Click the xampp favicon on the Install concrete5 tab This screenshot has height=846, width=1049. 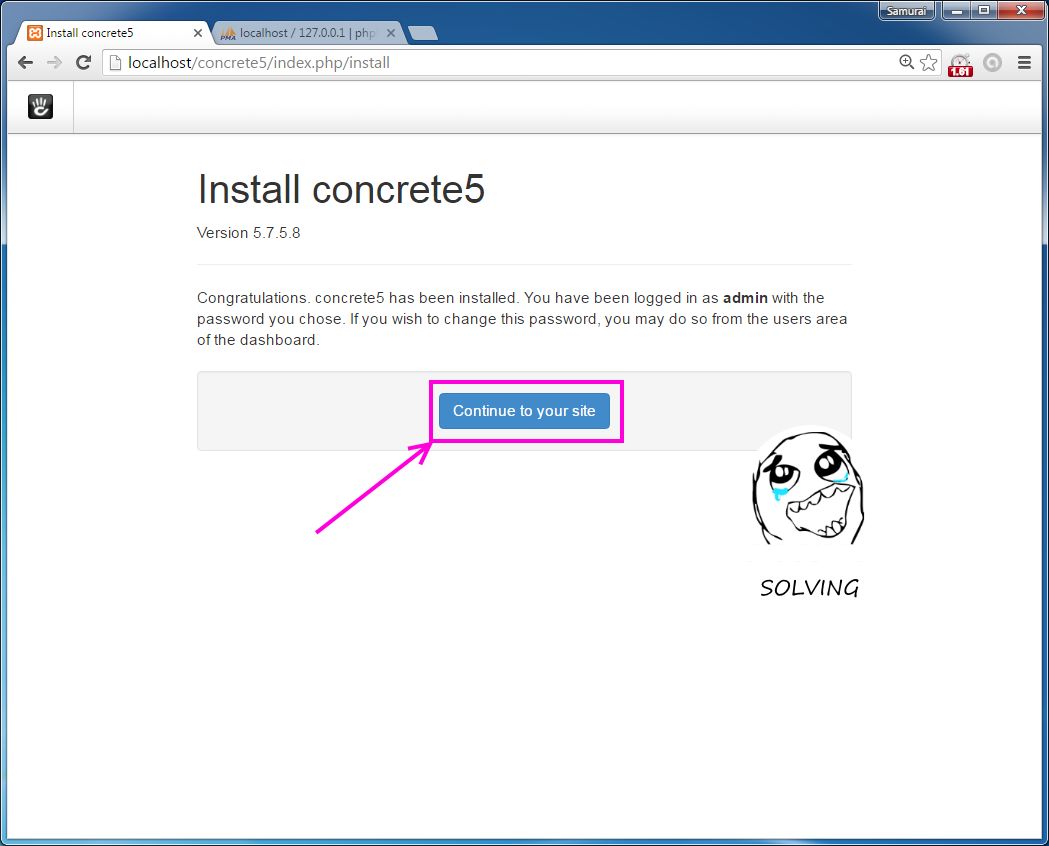(x=35, y=33)
